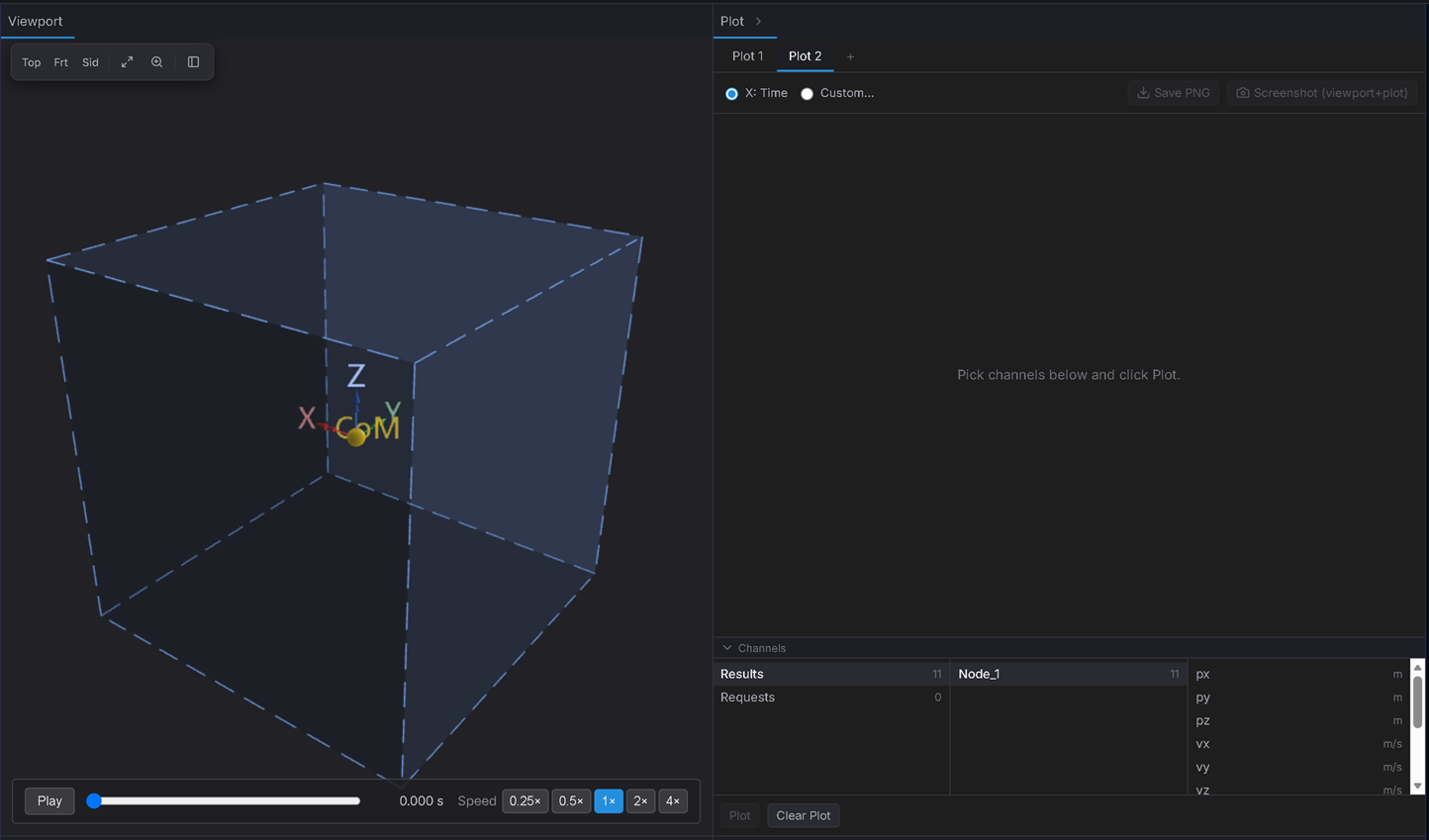Viewport: 1429px width, 840px height.
Task: Click Play to start animation
Action: pos(49,800)
